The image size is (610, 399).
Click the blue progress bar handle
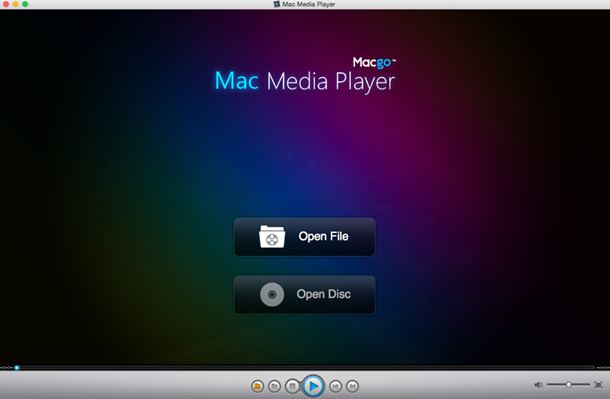[x=17, y=368]
